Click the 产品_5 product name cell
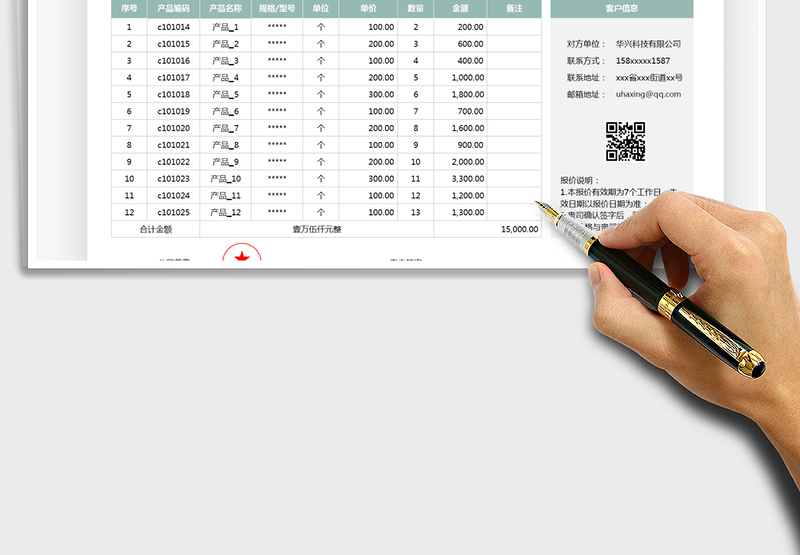 (x=225, y=95)
